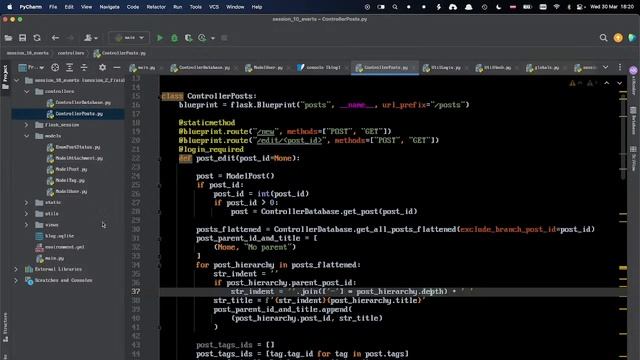The image size is (640, 360).
Task: Click Select Opened File target icon
Action: point(55,67)
